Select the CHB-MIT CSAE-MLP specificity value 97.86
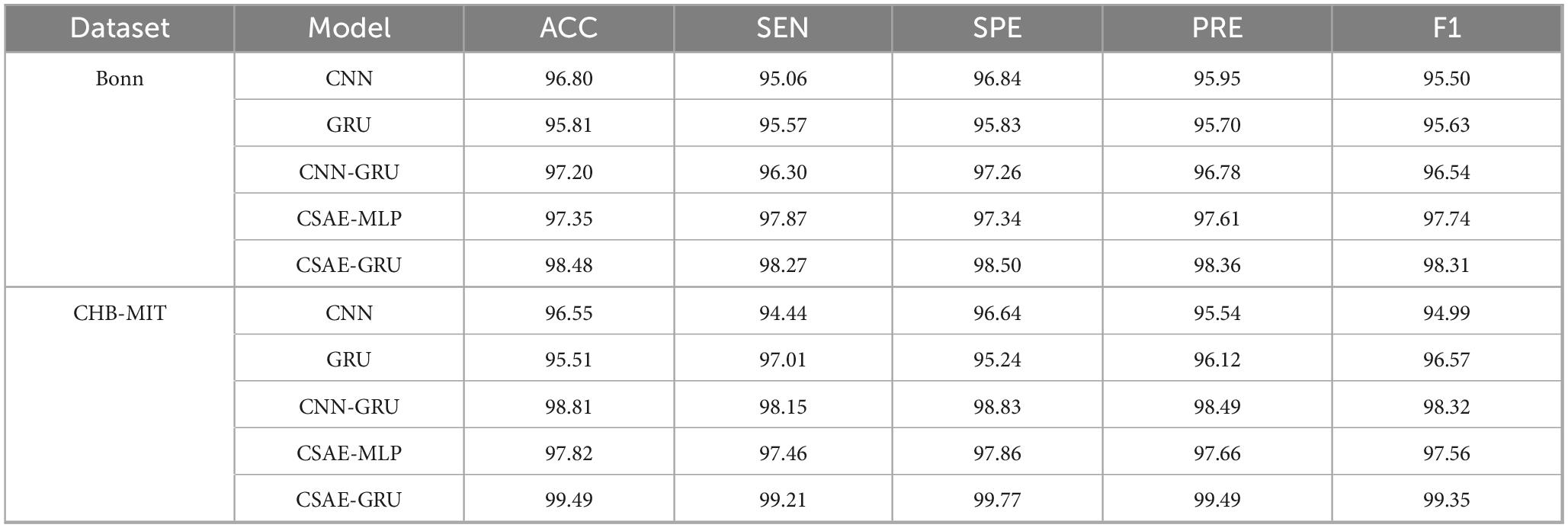1568x528 pixels. point(997,453)
